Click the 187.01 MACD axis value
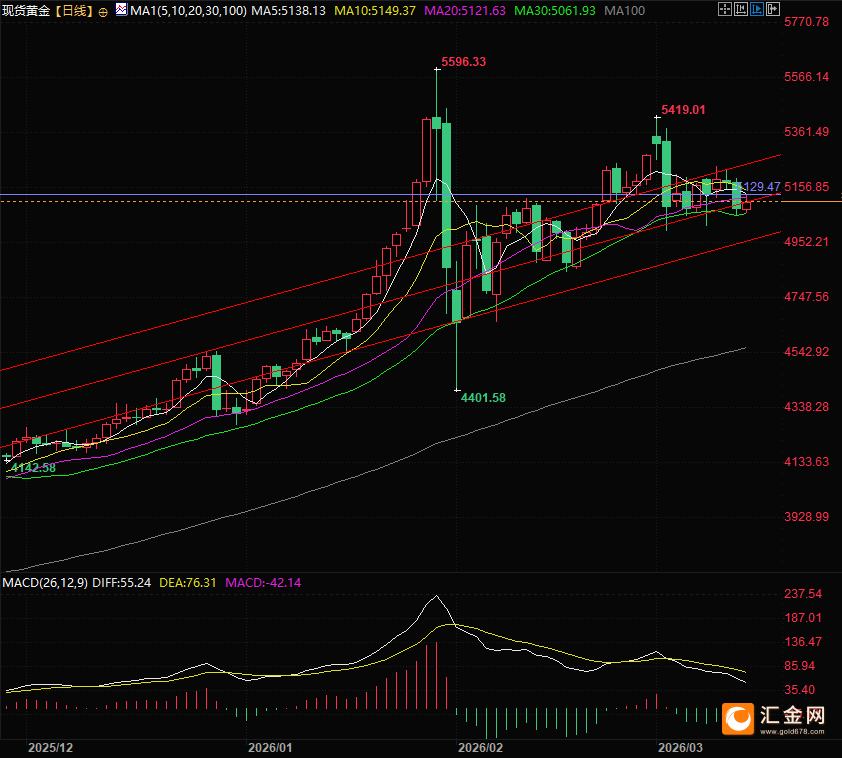The image size is (842, 758). (x=803, y=618)
